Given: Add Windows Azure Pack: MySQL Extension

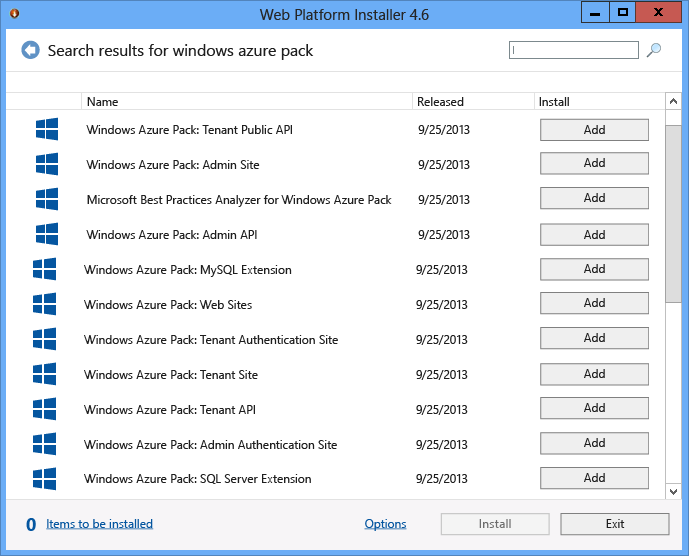Looking at the screenshot, I should 594,269.
